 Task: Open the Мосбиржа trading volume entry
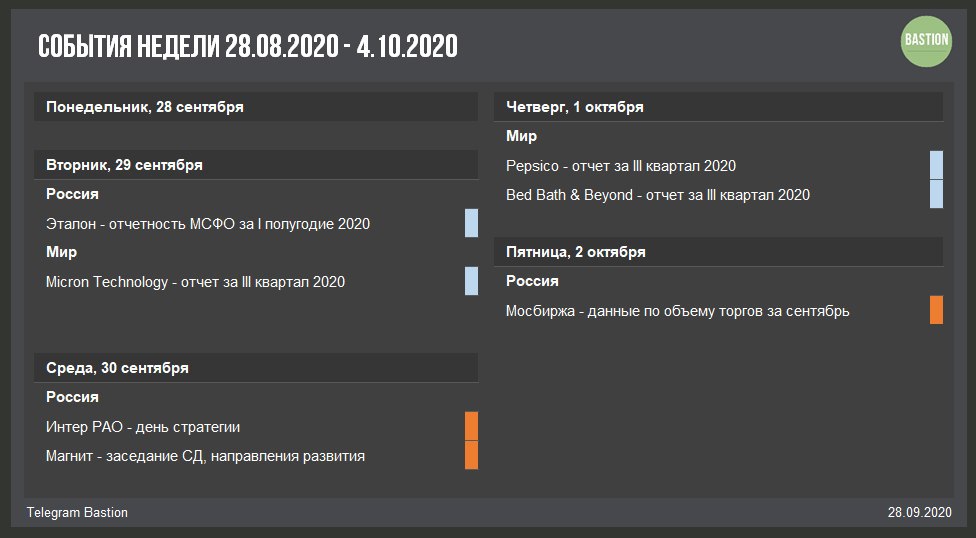coord(677,311)
